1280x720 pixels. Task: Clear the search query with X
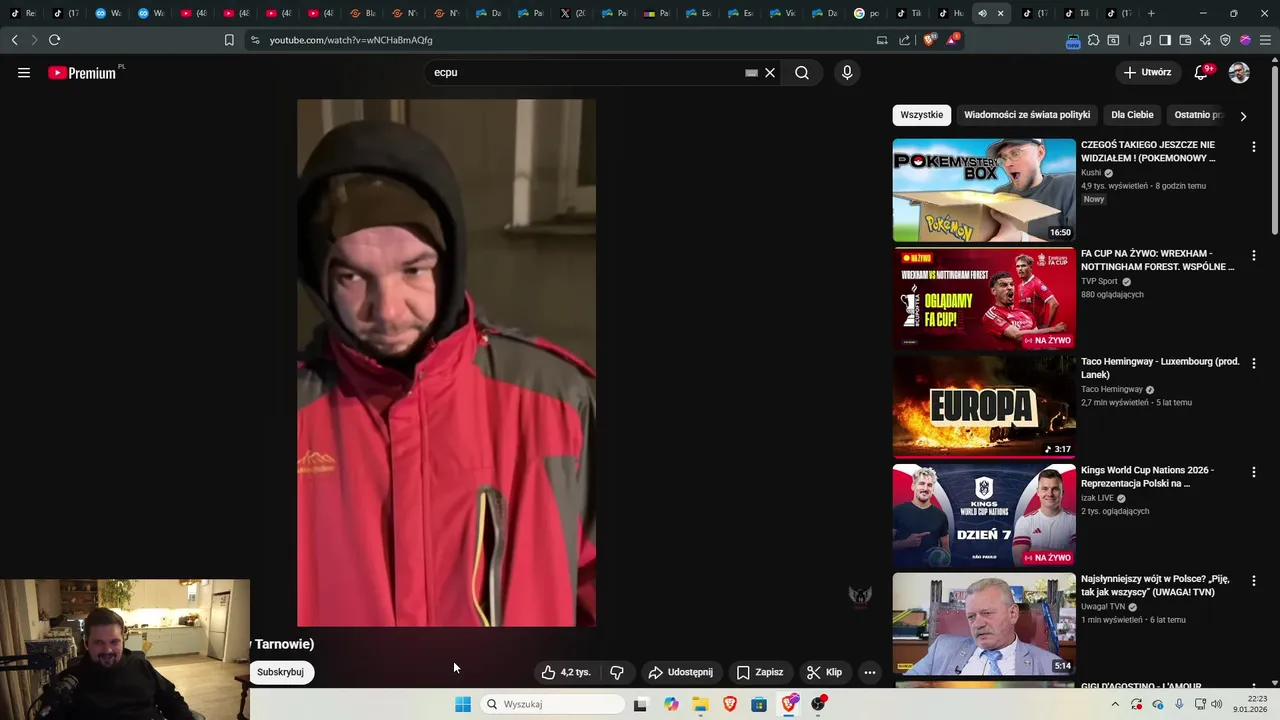[770, 73]
